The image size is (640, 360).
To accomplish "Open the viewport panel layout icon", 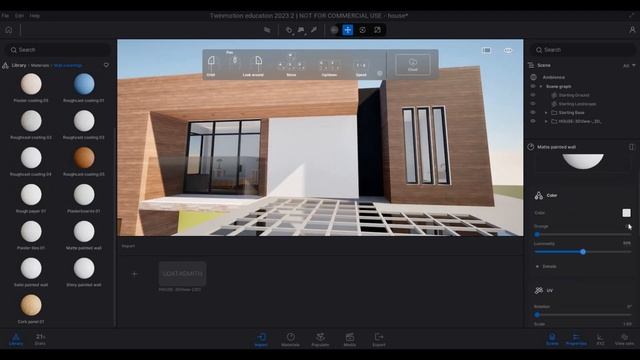I will click(486, 51).
